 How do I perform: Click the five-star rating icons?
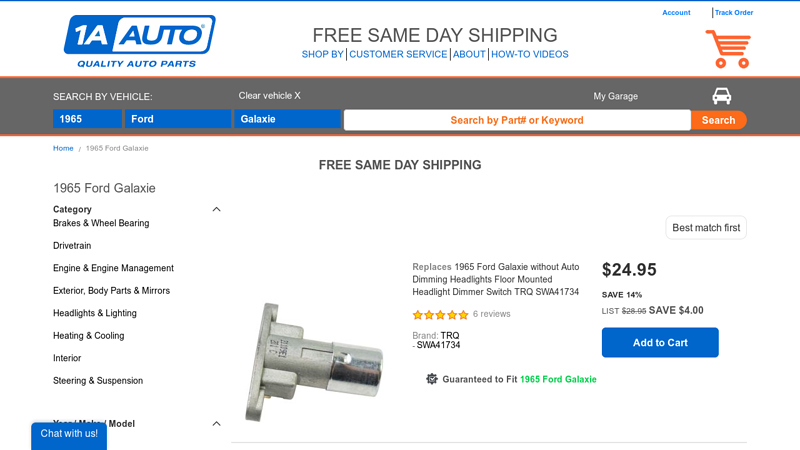click(x=440, y=314)
